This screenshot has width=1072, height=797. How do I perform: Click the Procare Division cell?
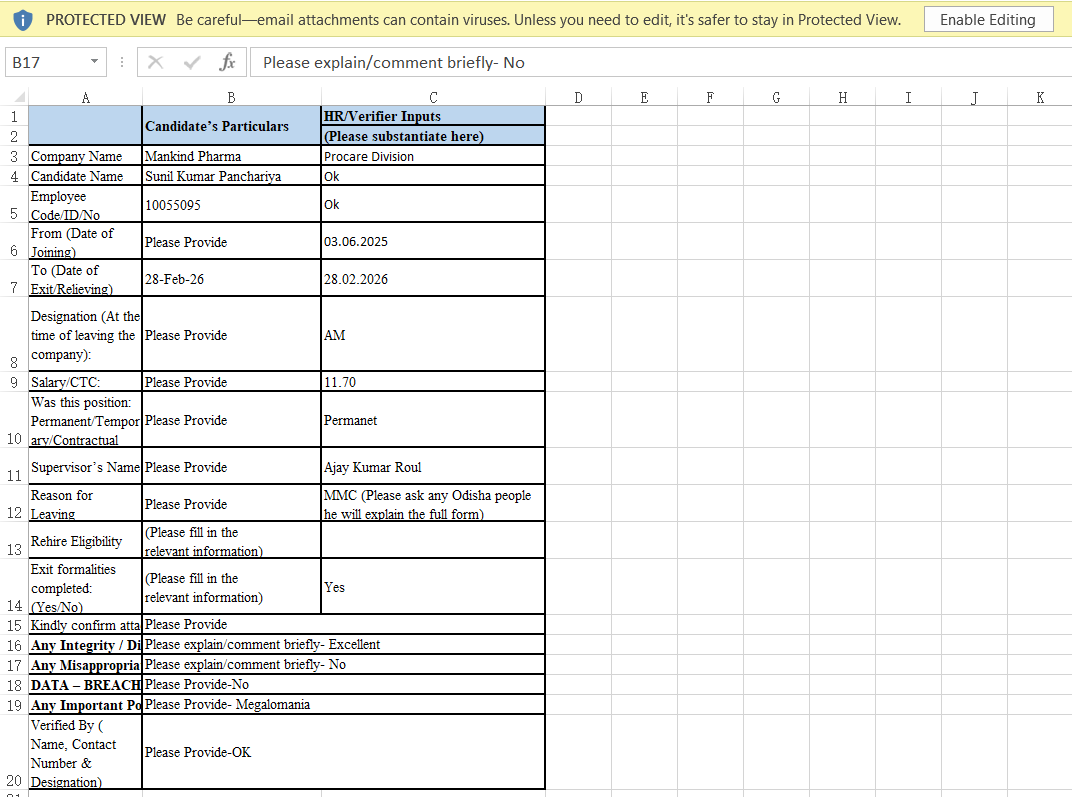tap(433, 156)
